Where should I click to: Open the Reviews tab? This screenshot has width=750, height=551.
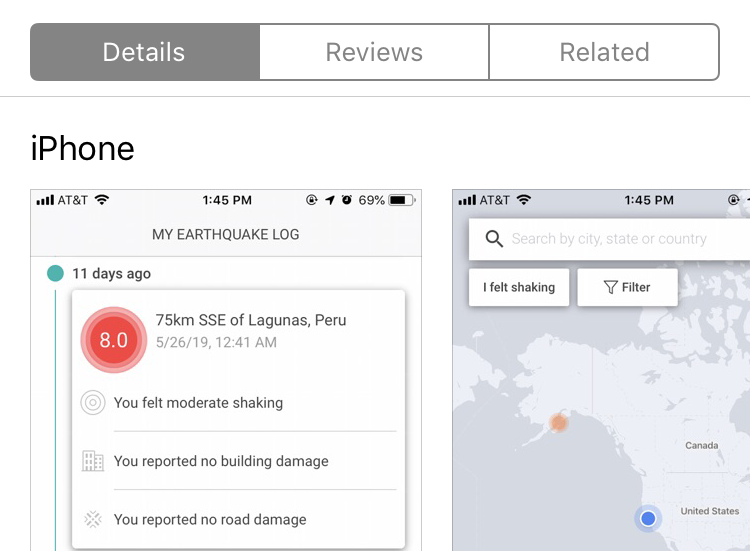click(374, 52)
